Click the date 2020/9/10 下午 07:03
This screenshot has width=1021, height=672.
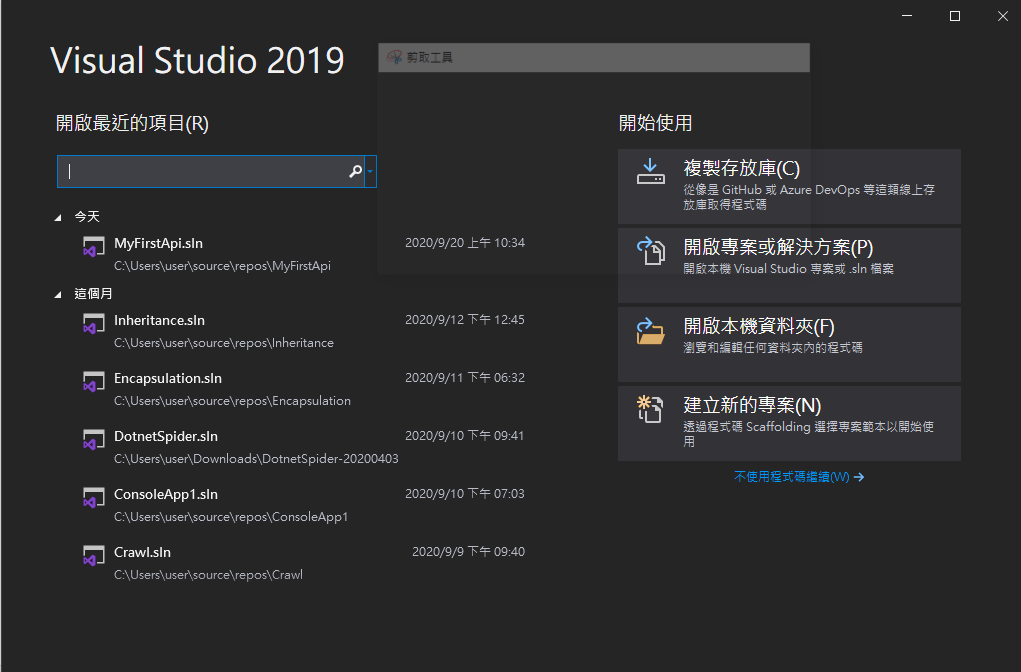[x=465, y=494]
